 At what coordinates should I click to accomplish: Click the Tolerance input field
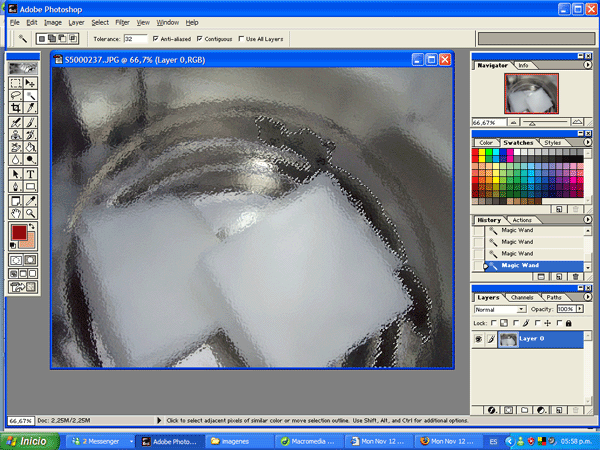coord(135,39)
